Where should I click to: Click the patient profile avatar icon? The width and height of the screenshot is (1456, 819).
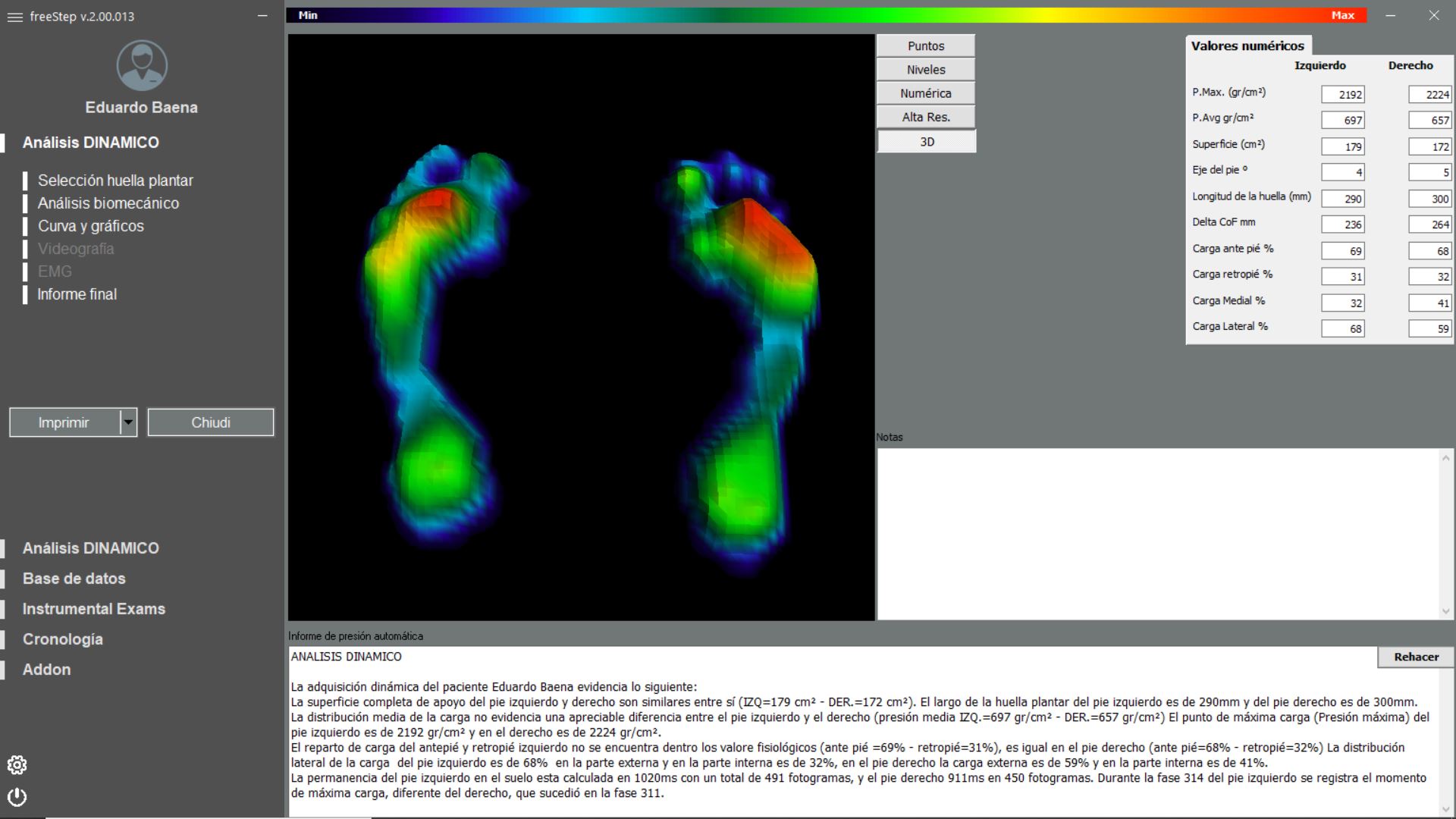coord(142,66)
